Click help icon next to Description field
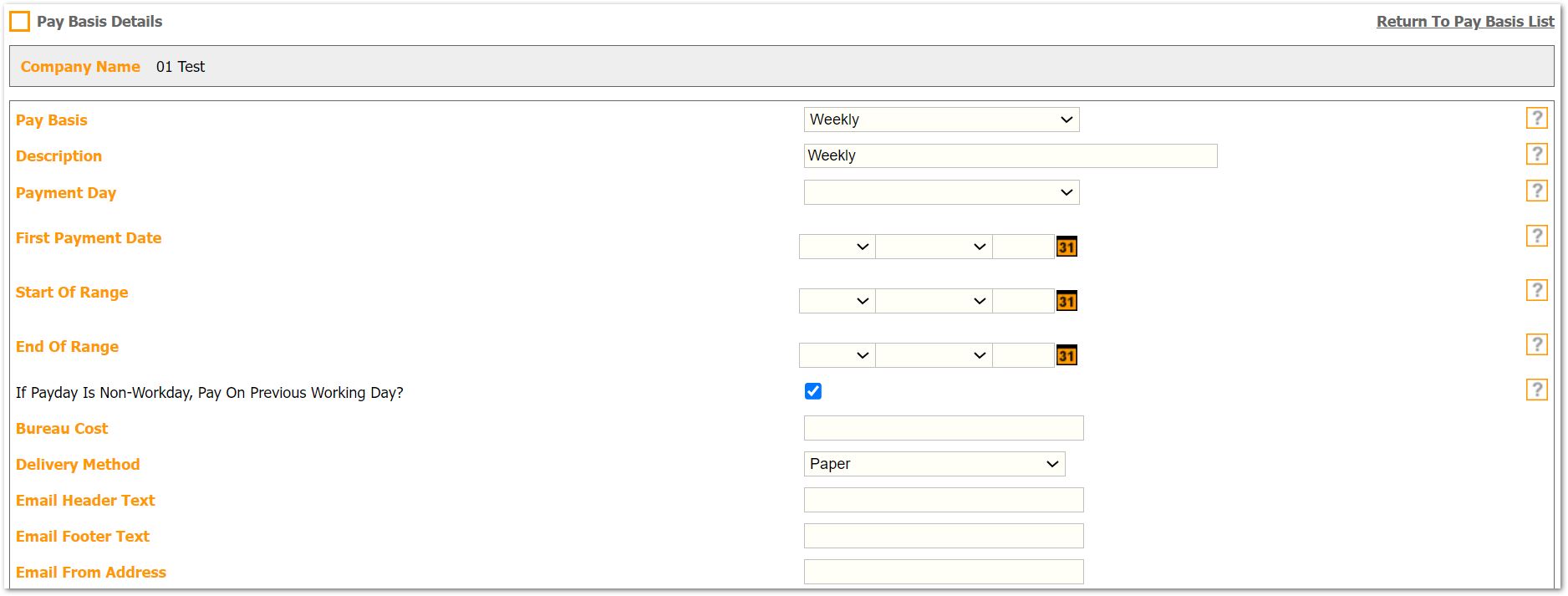 [1536, 154]
